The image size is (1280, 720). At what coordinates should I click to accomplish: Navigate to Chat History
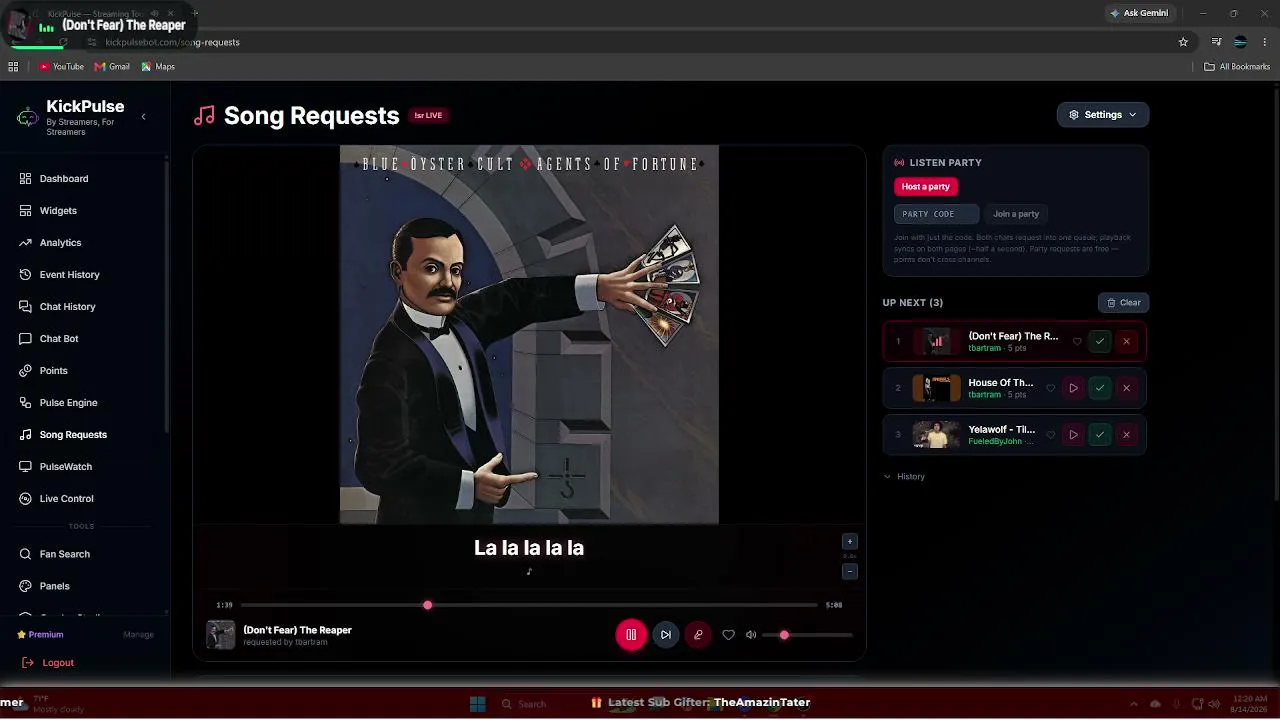point(67,307)
